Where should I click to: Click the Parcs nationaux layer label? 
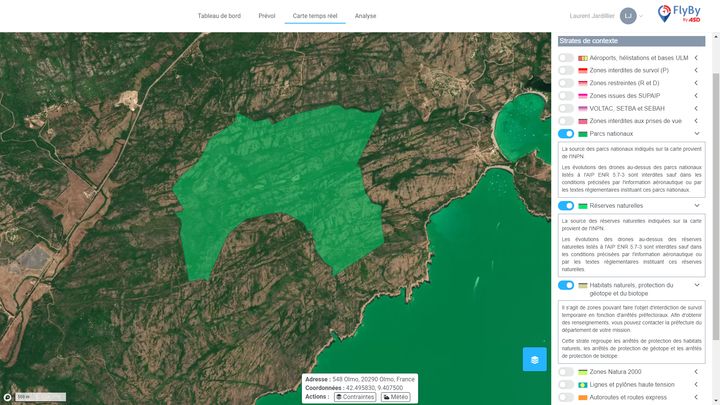611,134
